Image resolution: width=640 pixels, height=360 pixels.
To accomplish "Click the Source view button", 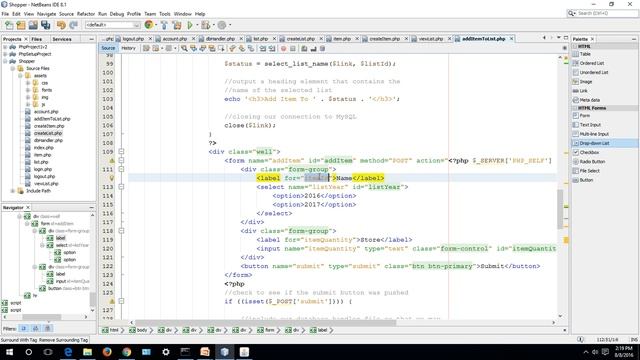I will click(x=108, y=48).
